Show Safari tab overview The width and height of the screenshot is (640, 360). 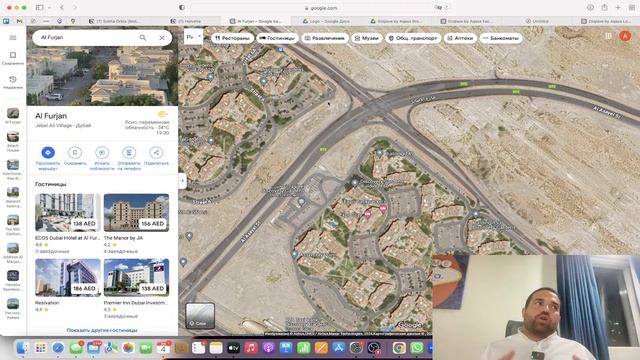(x=631, y=8)
